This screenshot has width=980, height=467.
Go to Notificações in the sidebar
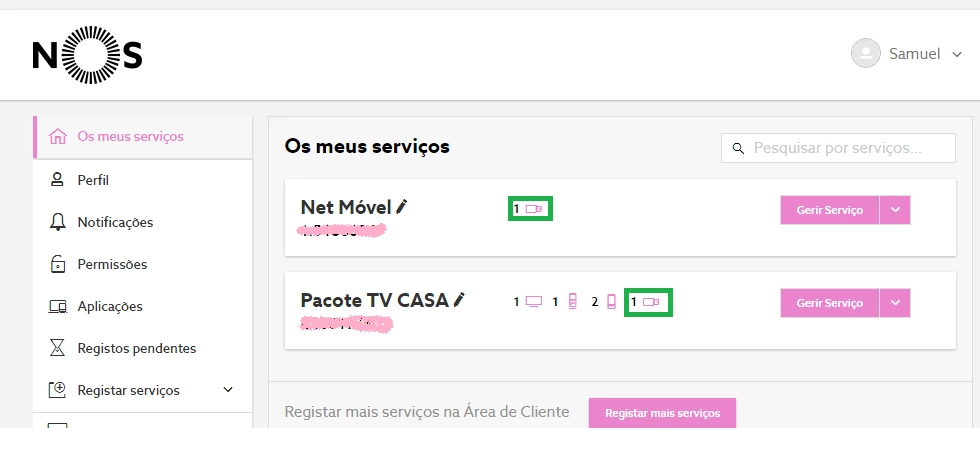115,222
